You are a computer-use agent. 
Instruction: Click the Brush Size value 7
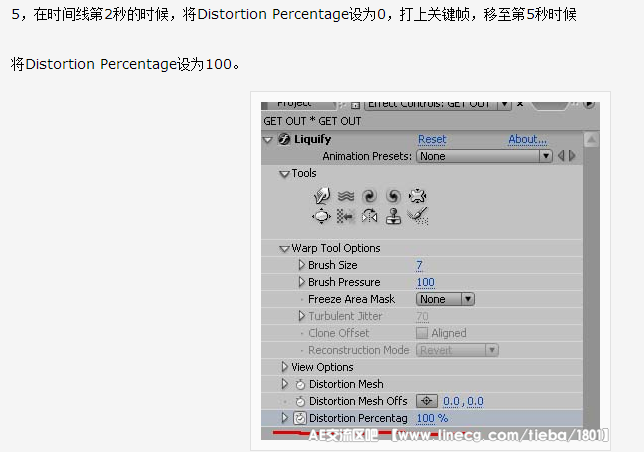pyautogui.click(x=419, y=265)
